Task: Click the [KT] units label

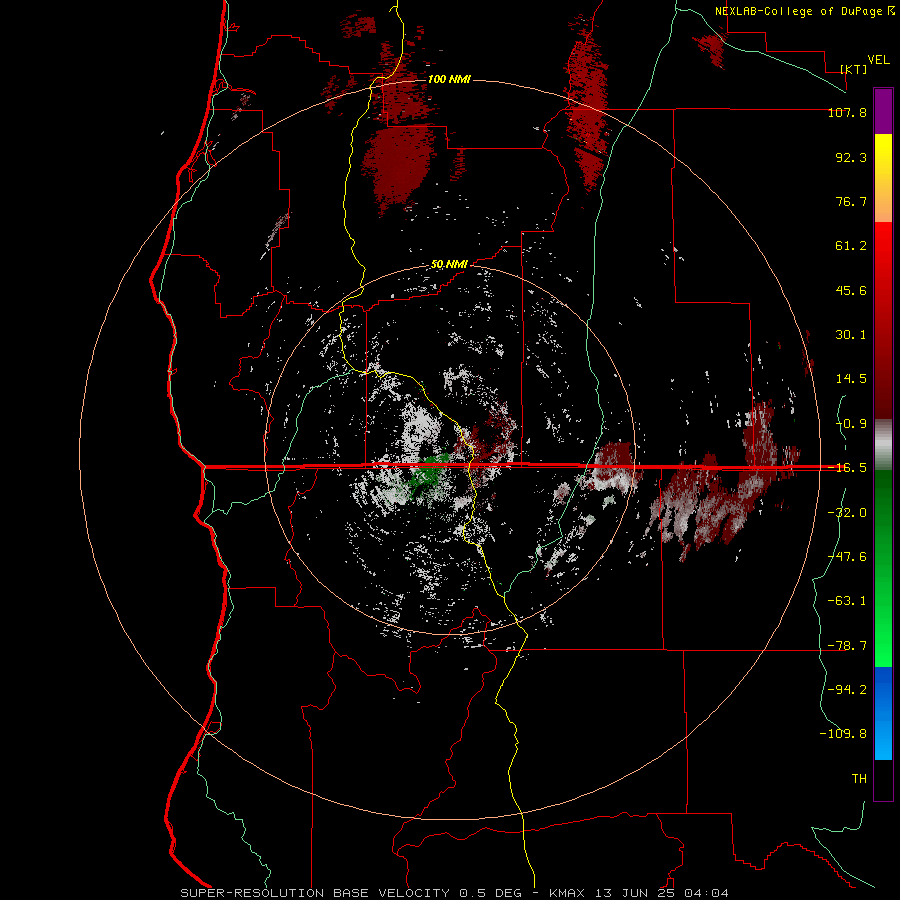Action: coord(854,69)
